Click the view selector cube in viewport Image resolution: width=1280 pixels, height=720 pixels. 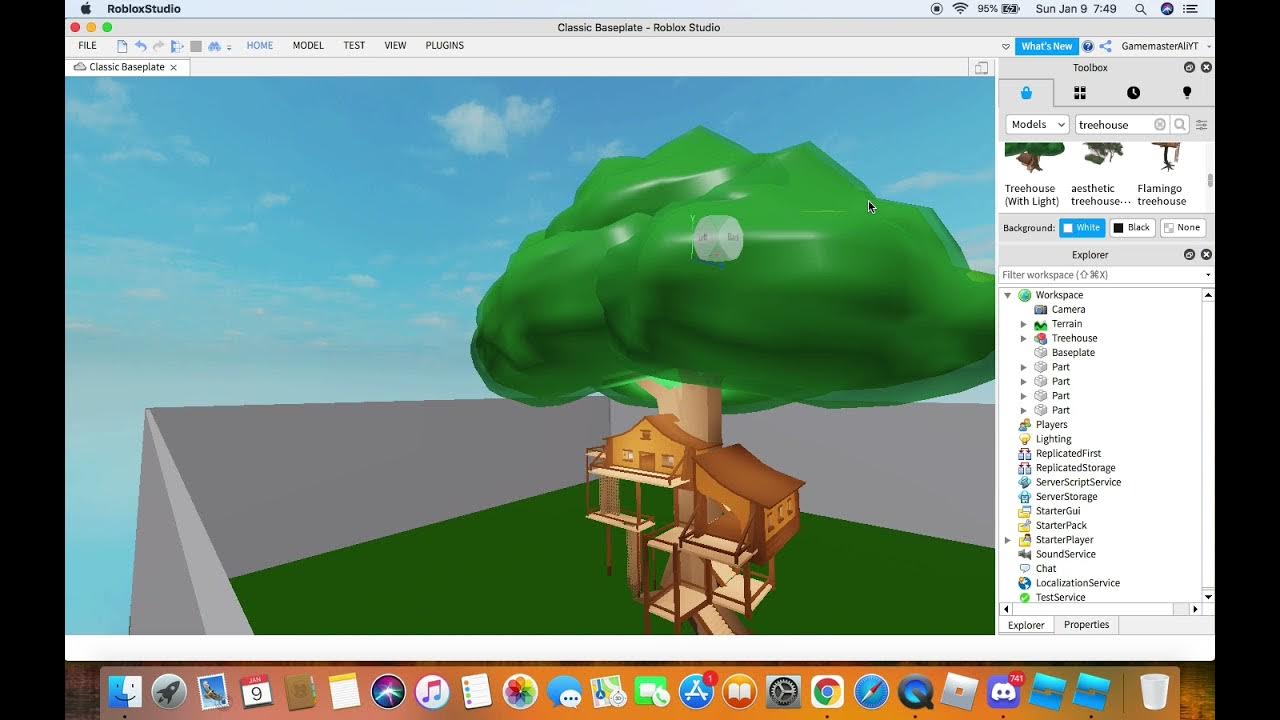coord(718,238)
